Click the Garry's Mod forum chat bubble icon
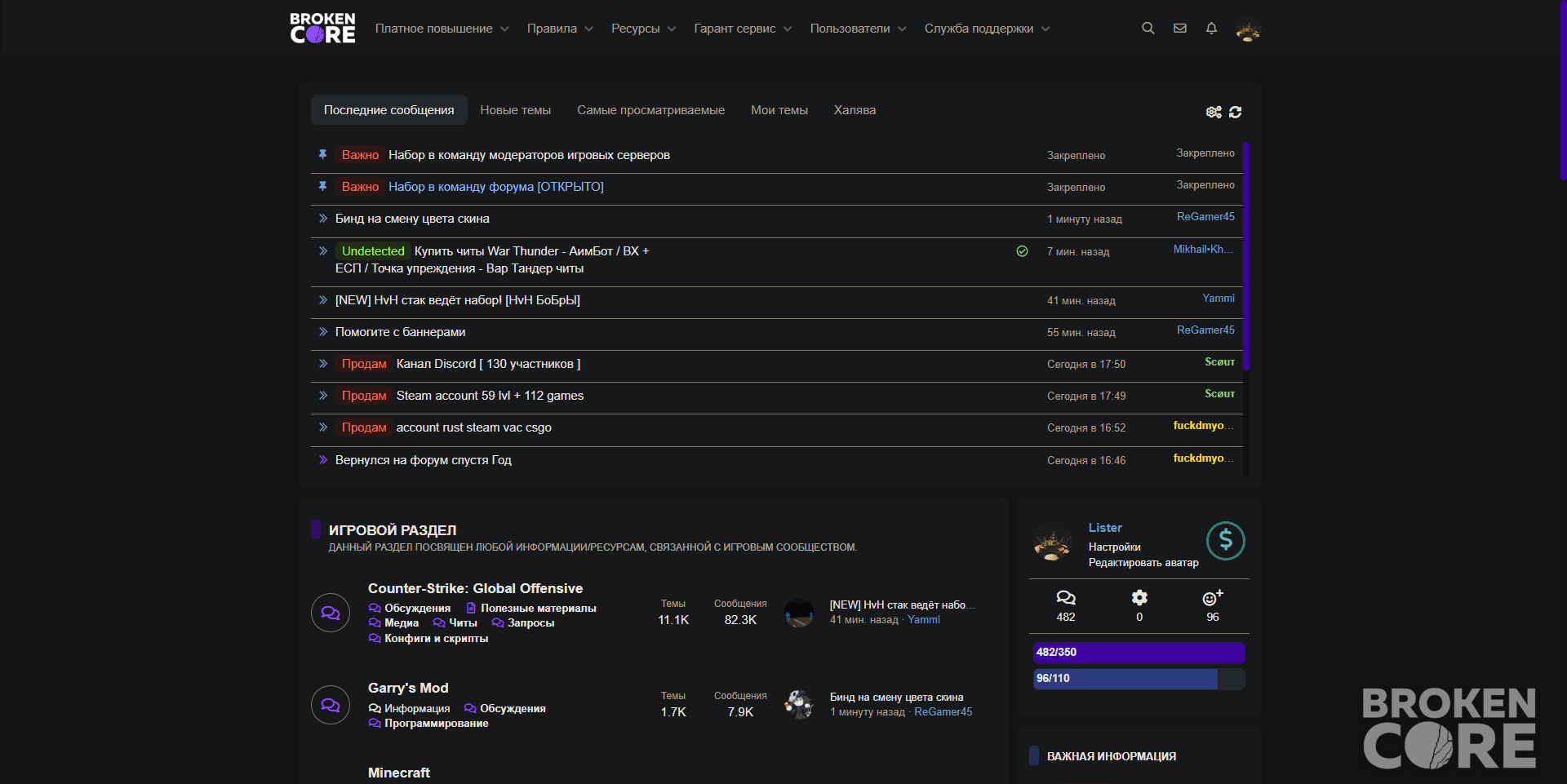 pyautogui.click(x=331, y=705)
